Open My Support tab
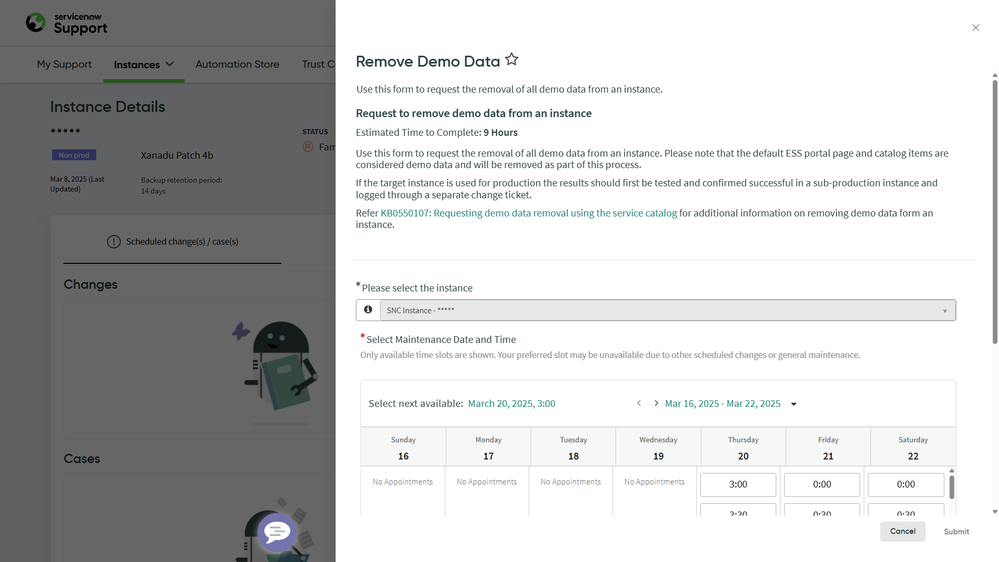This screenshot has width=999, height=562. (64, 64)
